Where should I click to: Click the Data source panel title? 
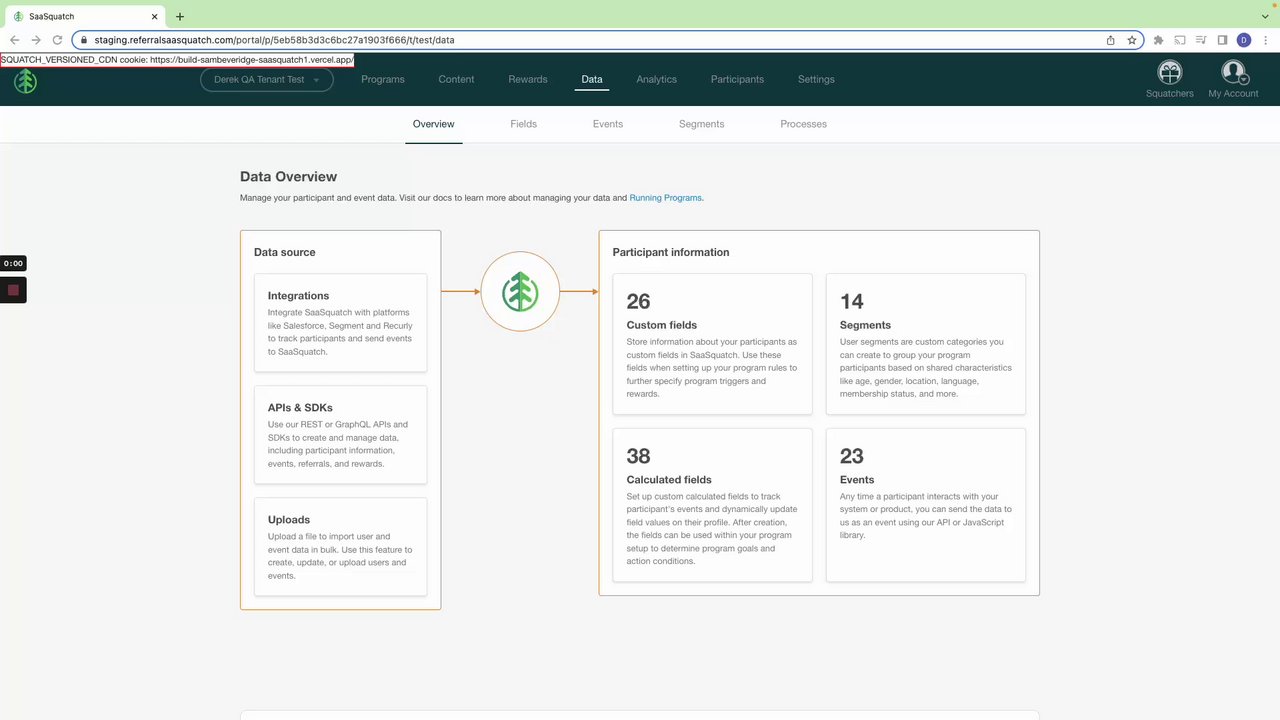point(285,252)
